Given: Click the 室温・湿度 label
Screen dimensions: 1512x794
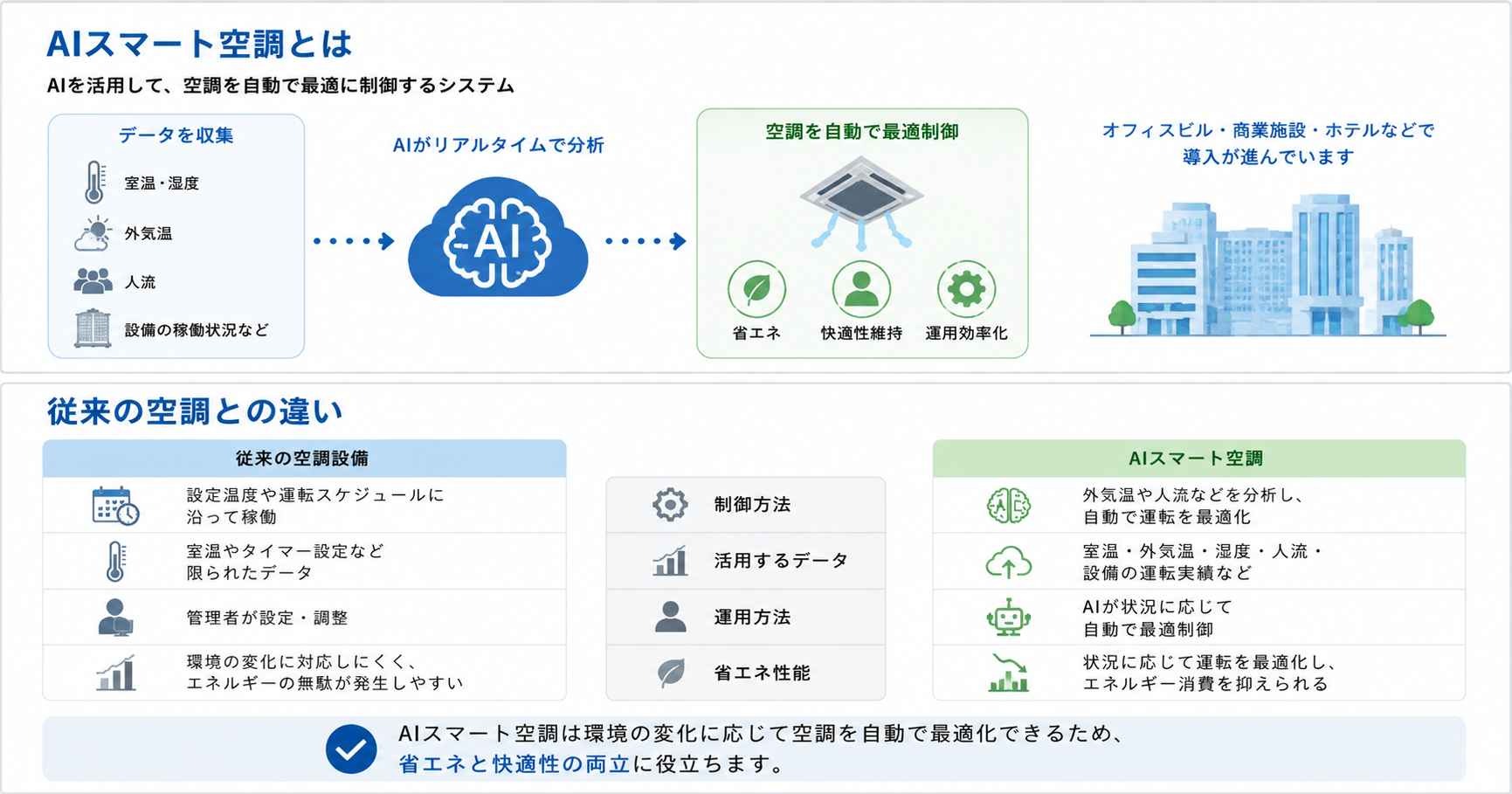Looking at the screenshot, I should point(162,183).
